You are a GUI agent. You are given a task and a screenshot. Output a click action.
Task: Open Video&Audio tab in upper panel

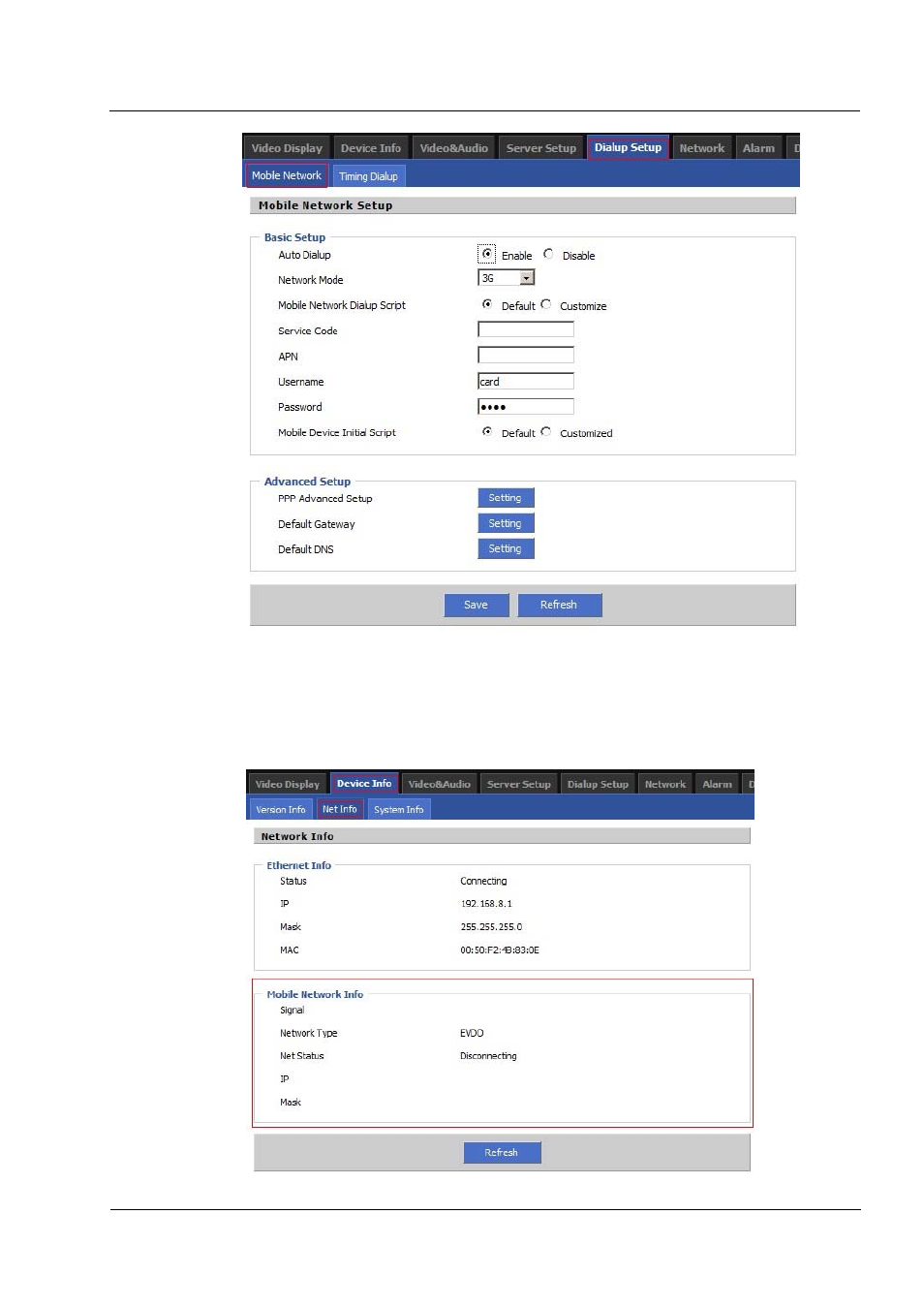click(x=454, y=148)
